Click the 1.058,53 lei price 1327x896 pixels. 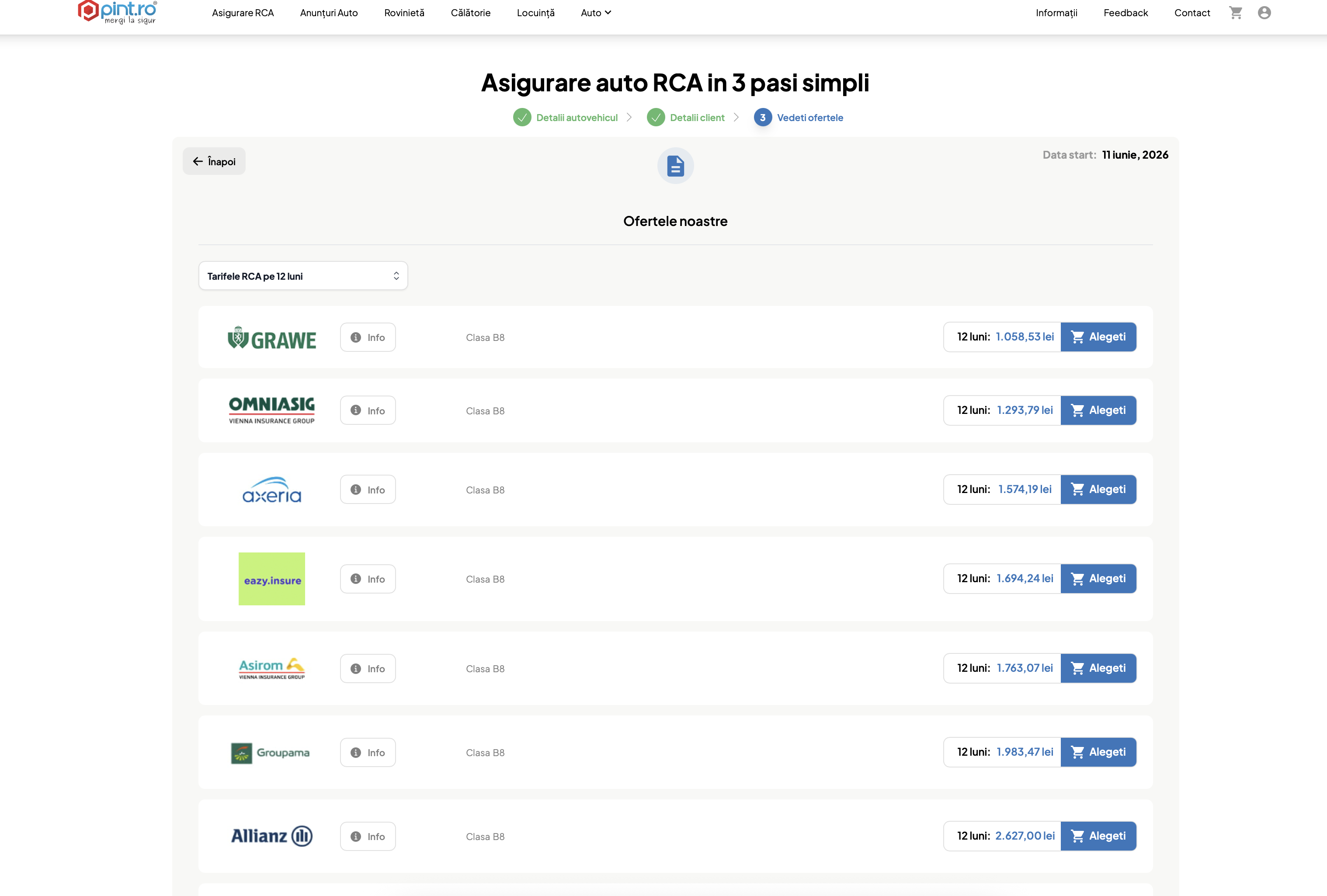point(1025,337)
